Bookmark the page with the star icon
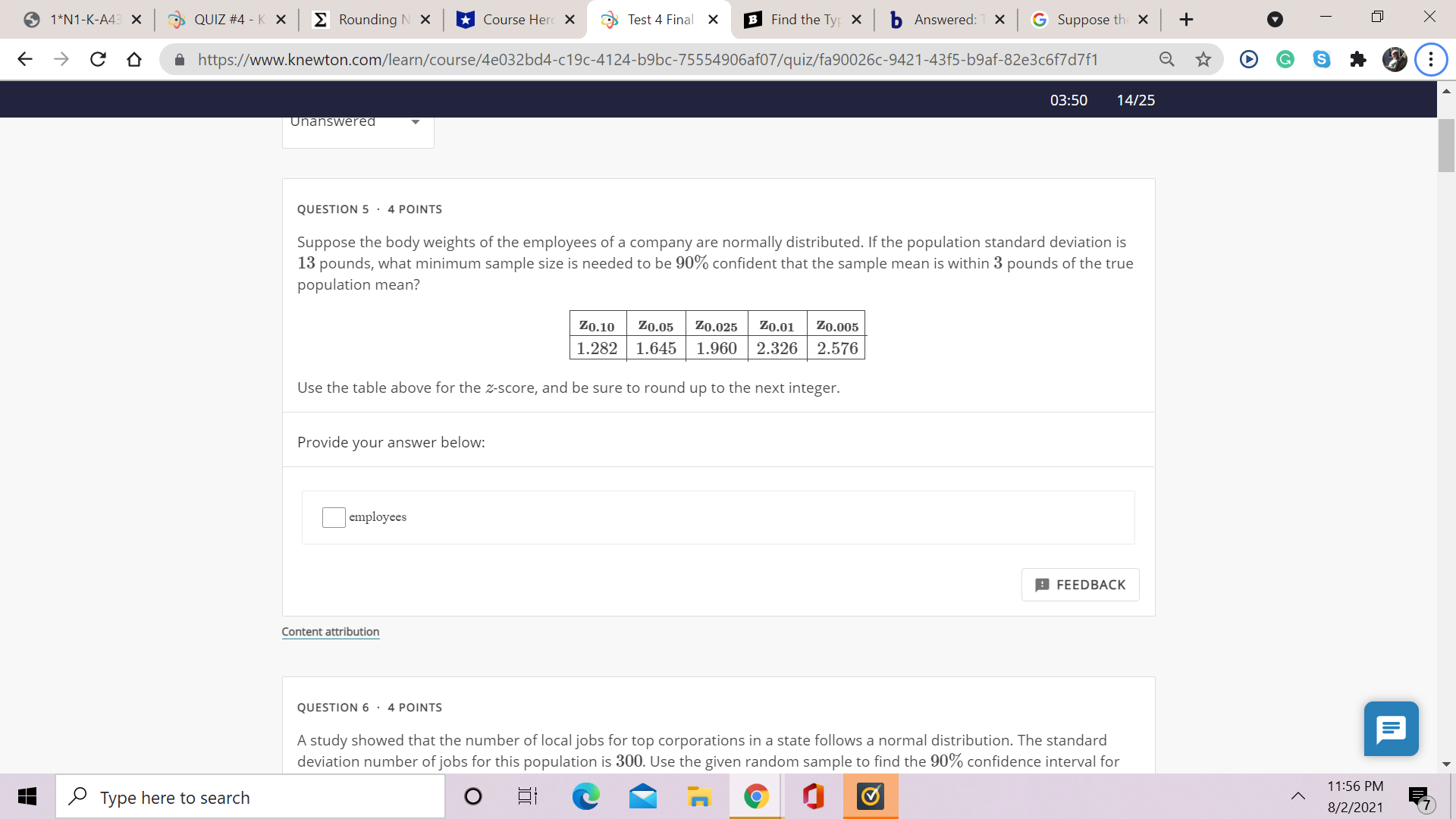 (1203, 59)
